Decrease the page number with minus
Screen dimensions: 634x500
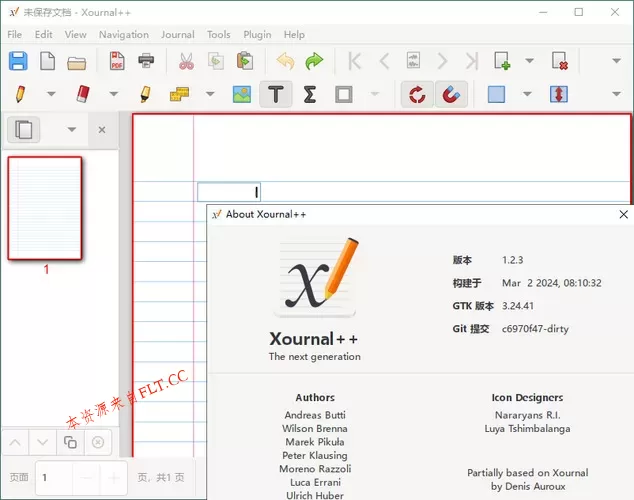click(x=86, y=478)
